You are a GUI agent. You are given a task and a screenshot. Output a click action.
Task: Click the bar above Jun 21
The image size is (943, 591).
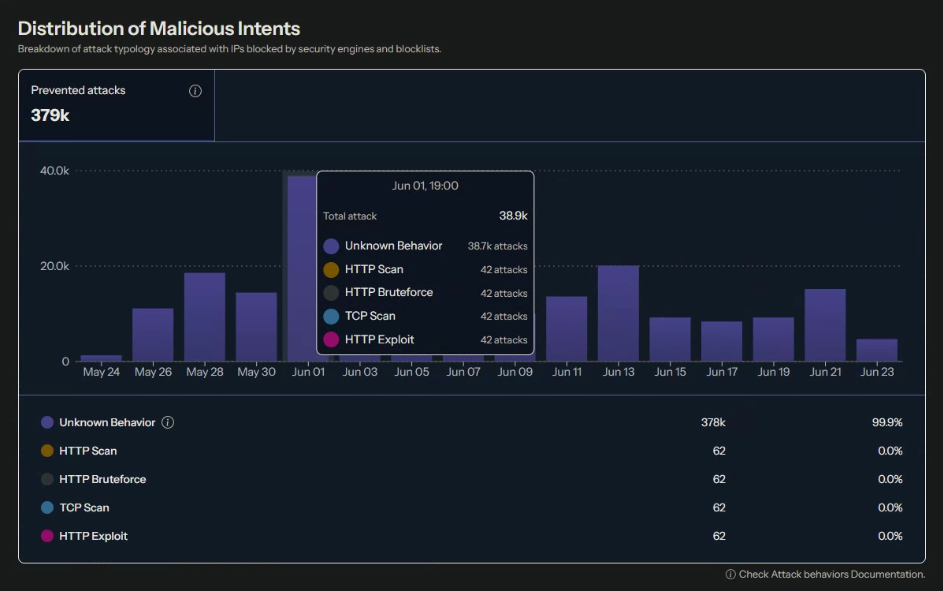click(825, 325)
